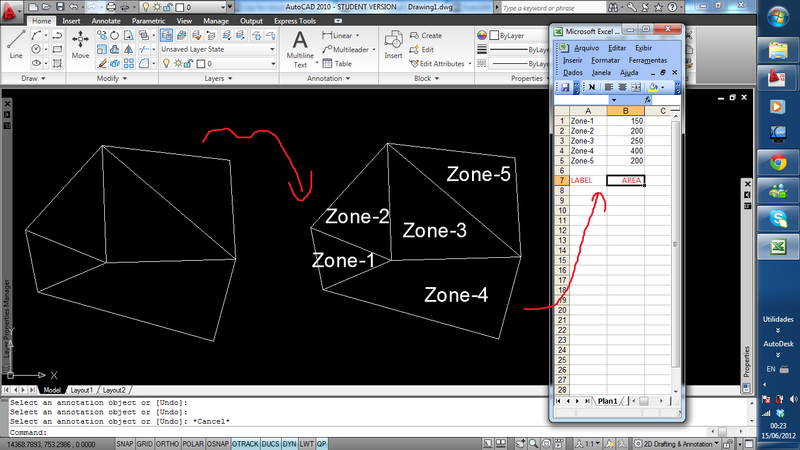Click the Multiline Text tool
This screenshot has width=800, height=450.
pyautogui.click(x=300, y=49)
